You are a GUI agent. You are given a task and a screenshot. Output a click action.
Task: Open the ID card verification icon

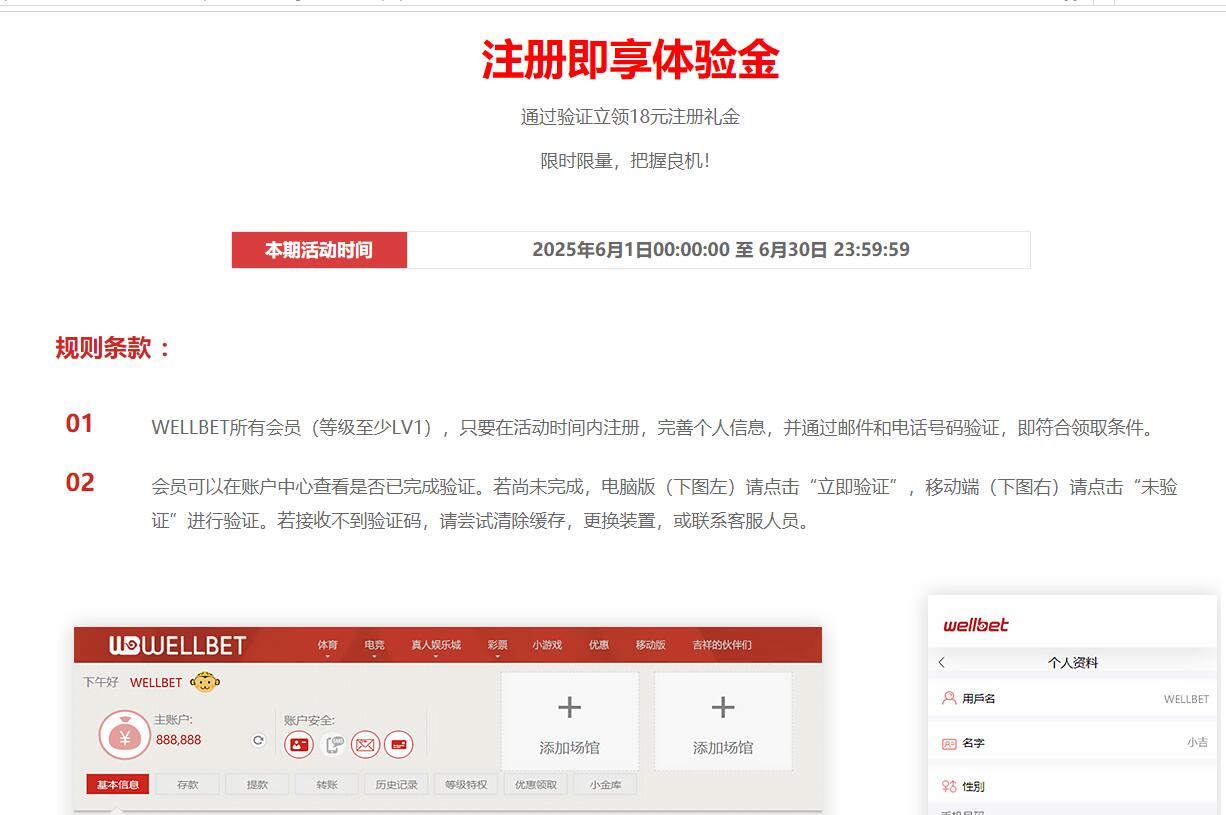point(299,744)
